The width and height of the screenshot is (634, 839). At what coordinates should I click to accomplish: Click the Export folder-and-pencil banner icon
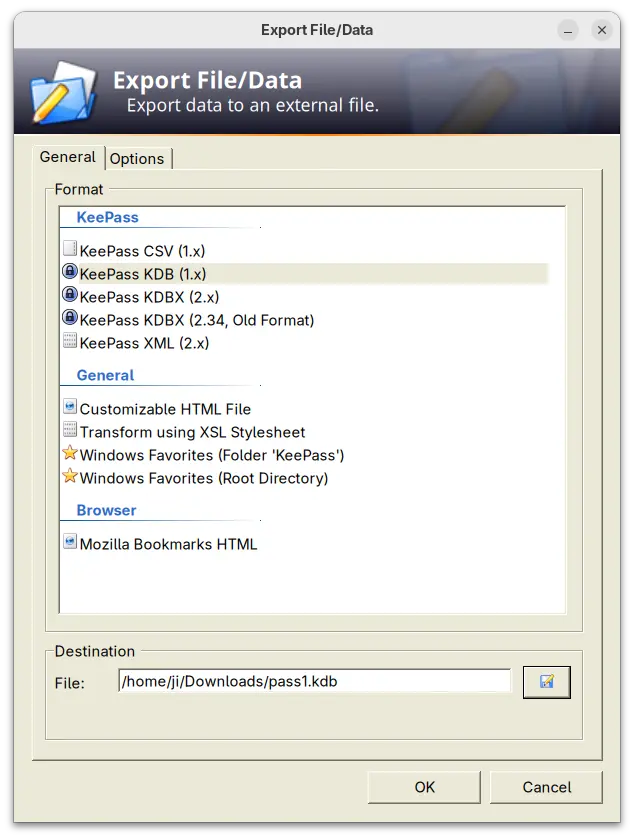(63, 92)
